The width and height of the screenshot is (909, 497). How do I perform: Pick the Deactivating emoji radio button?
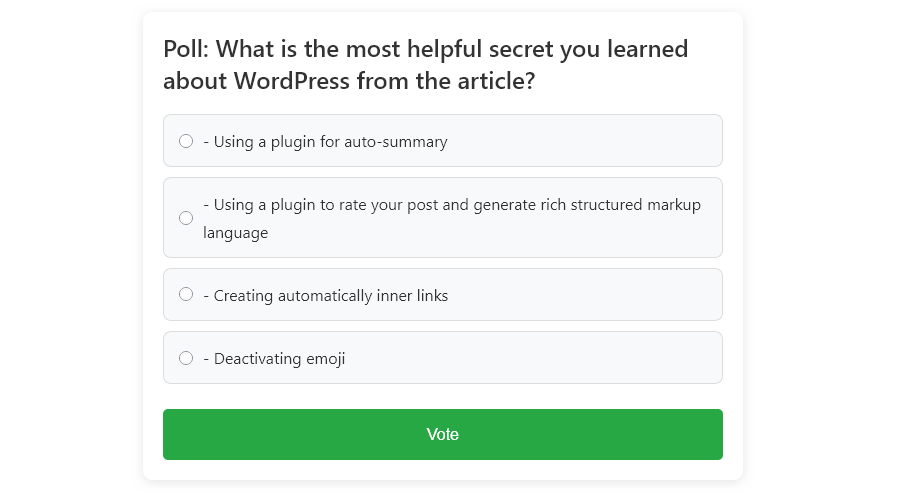click(x=186, y=358)
